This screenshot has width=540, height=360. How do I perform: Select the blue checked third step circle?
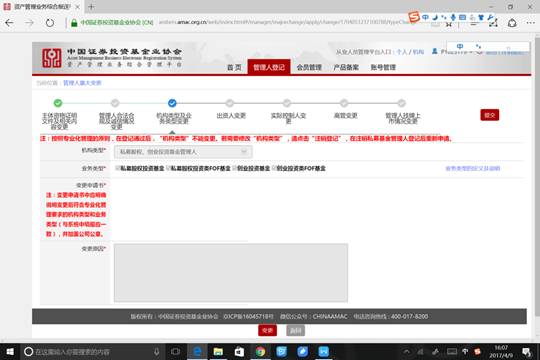pos(172,103)
